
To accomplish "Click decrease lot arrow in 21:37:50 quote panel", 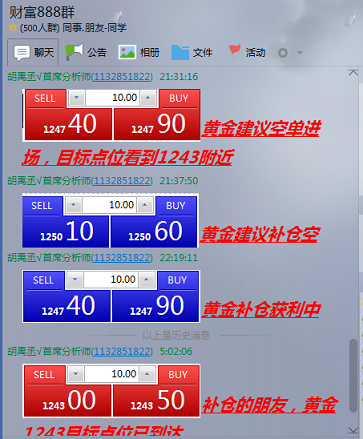I will click(x=74, y=205).
